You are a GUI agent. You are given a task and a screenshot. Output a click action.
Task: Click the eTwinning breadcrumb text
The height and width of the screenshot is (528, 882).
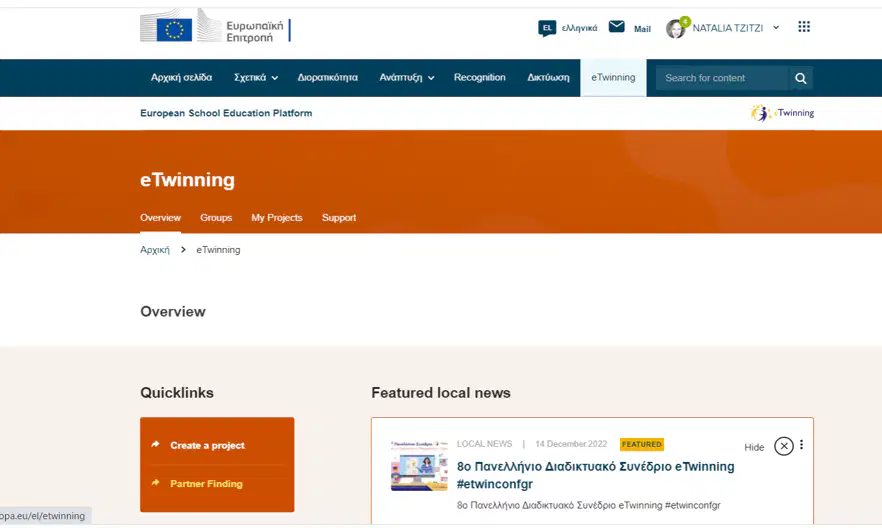coord(218,250)
